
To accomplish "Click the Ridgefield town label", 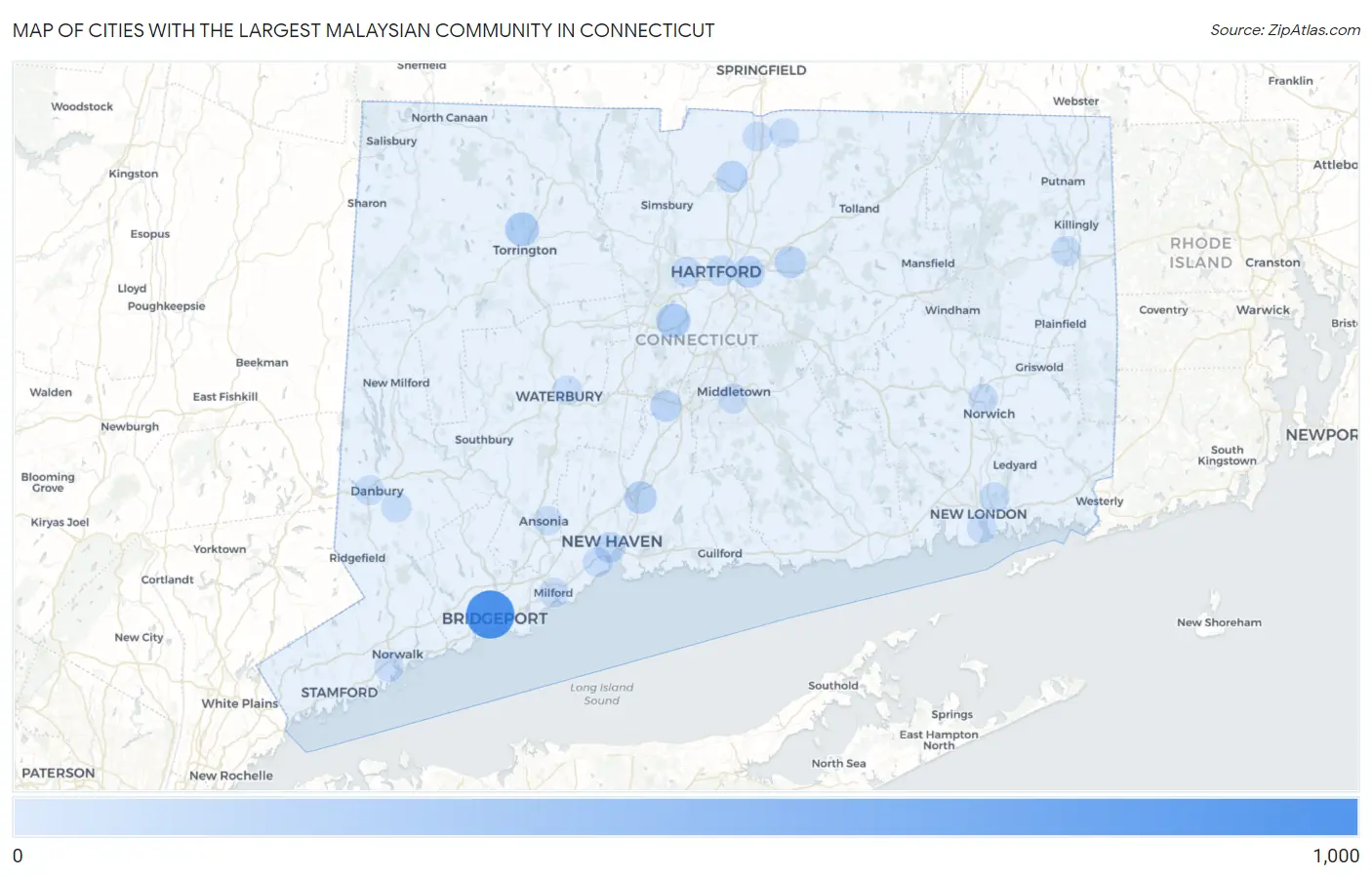I will (x=357, y=558).
